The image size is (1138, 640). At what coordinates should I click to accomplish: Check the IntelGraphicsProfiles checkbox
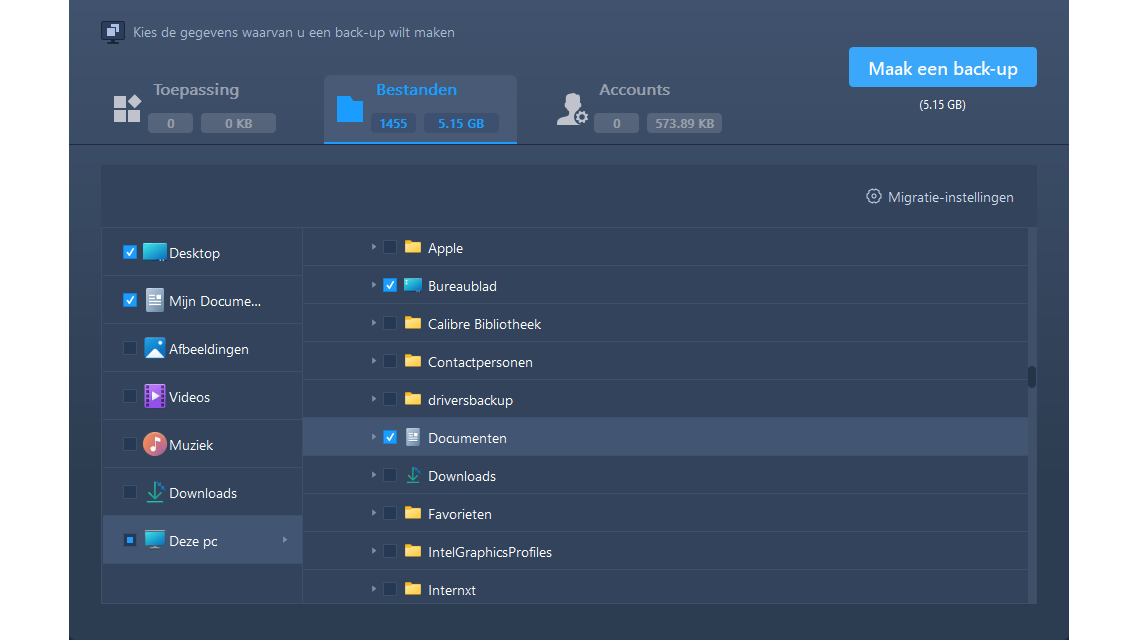[x=390, y=551]
